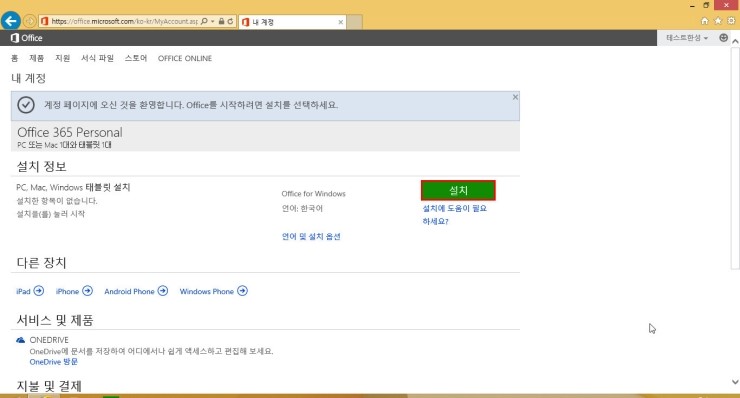This screenshot has width=740, height=398.
Task: Select the '내 계정' browser tab
Action: pyautogui.click(x=293, y=22)
